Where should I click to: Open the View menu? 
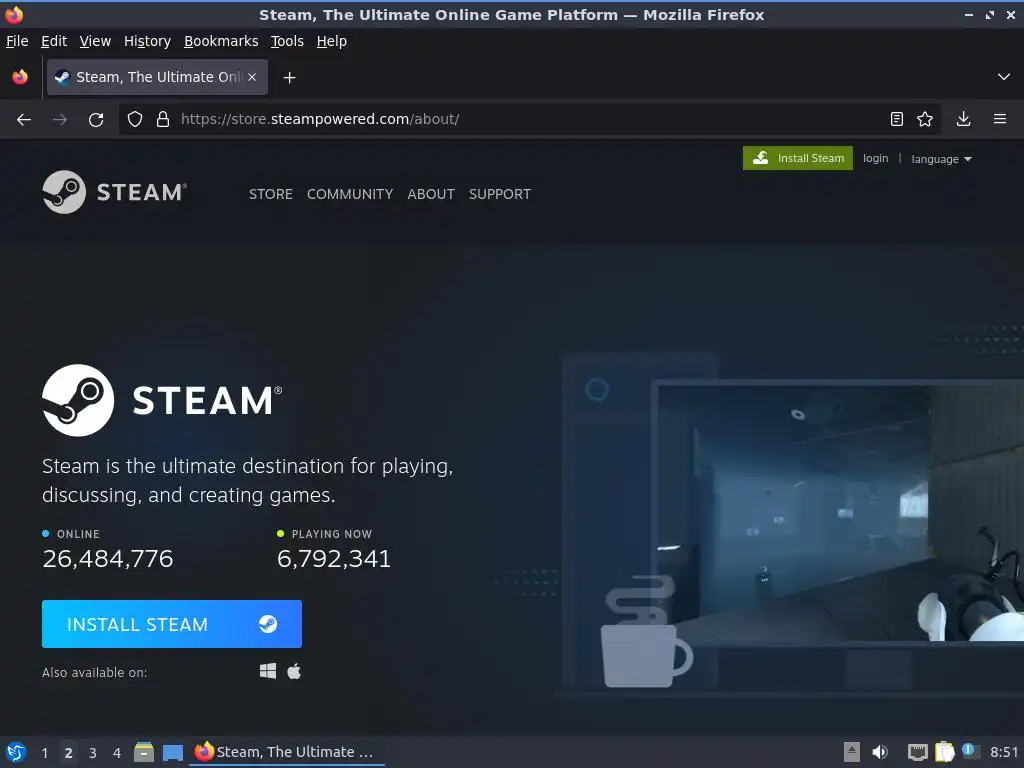[x=95, y=41]
